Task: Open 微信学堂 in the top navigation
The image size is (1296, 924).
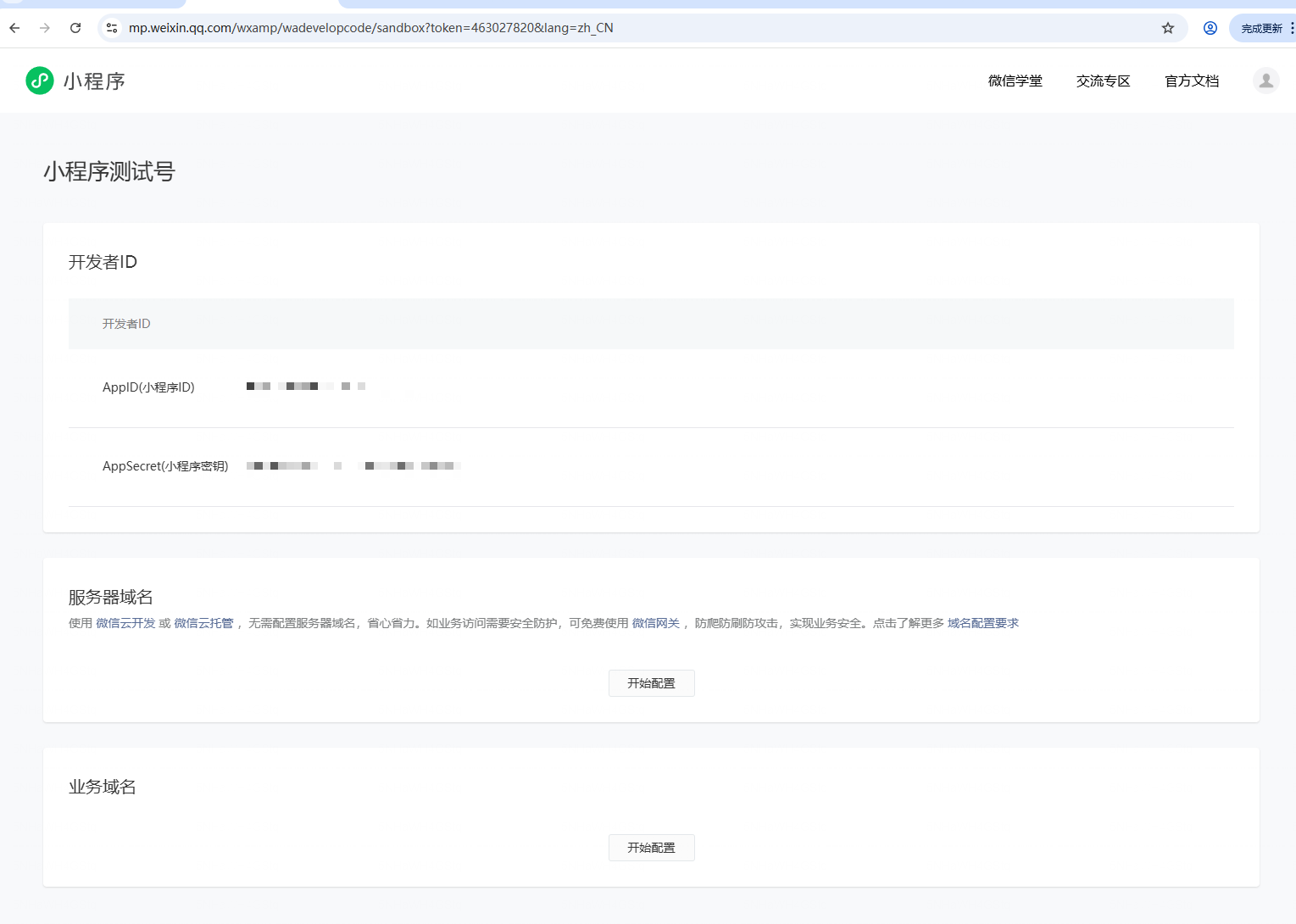Action: tap(1015, 81)
